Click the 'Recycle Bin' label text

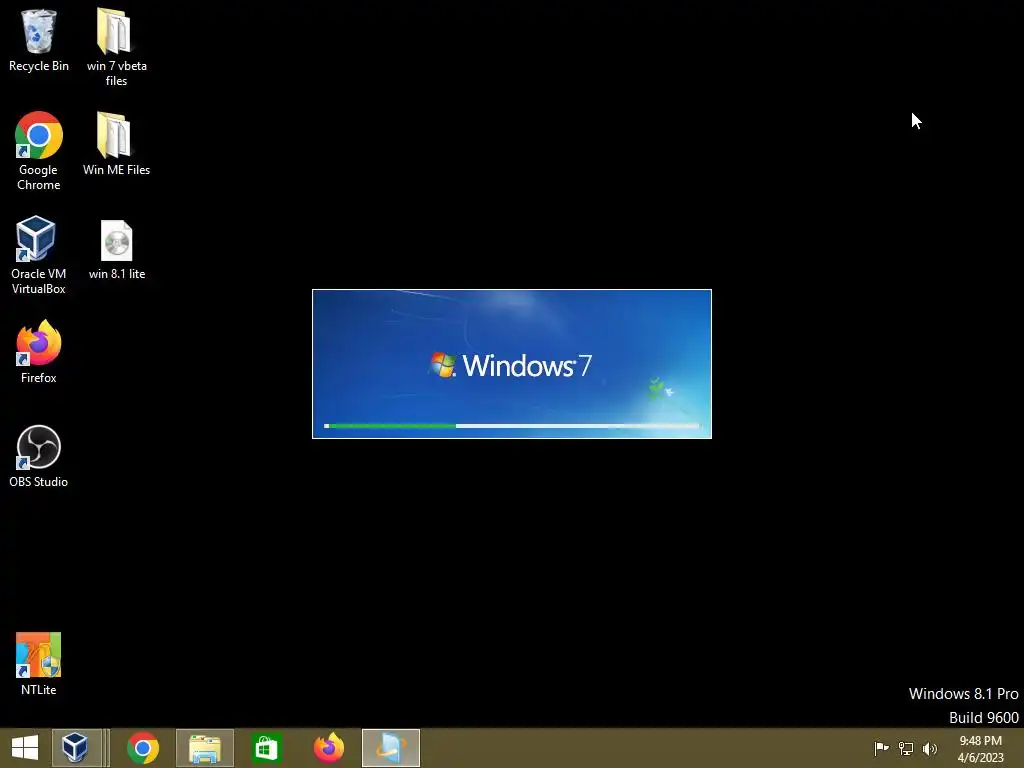[39, 66]
